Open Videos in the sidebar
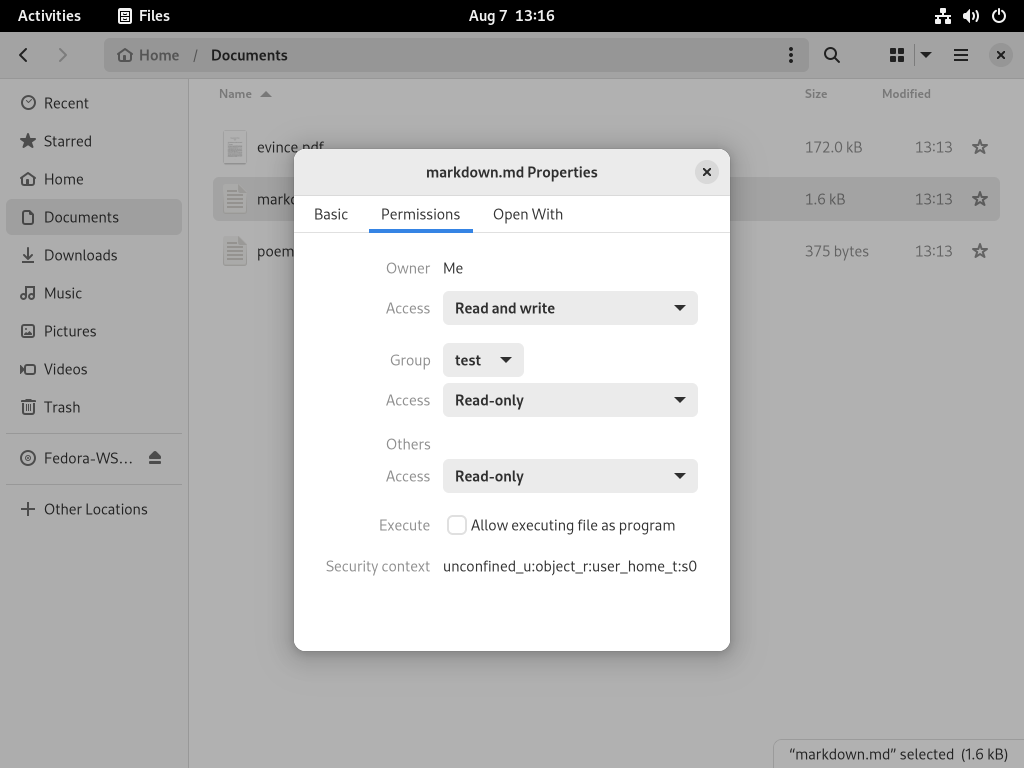Image resolution: width=1024 pixels, height=768 pixels. (94, 369)
